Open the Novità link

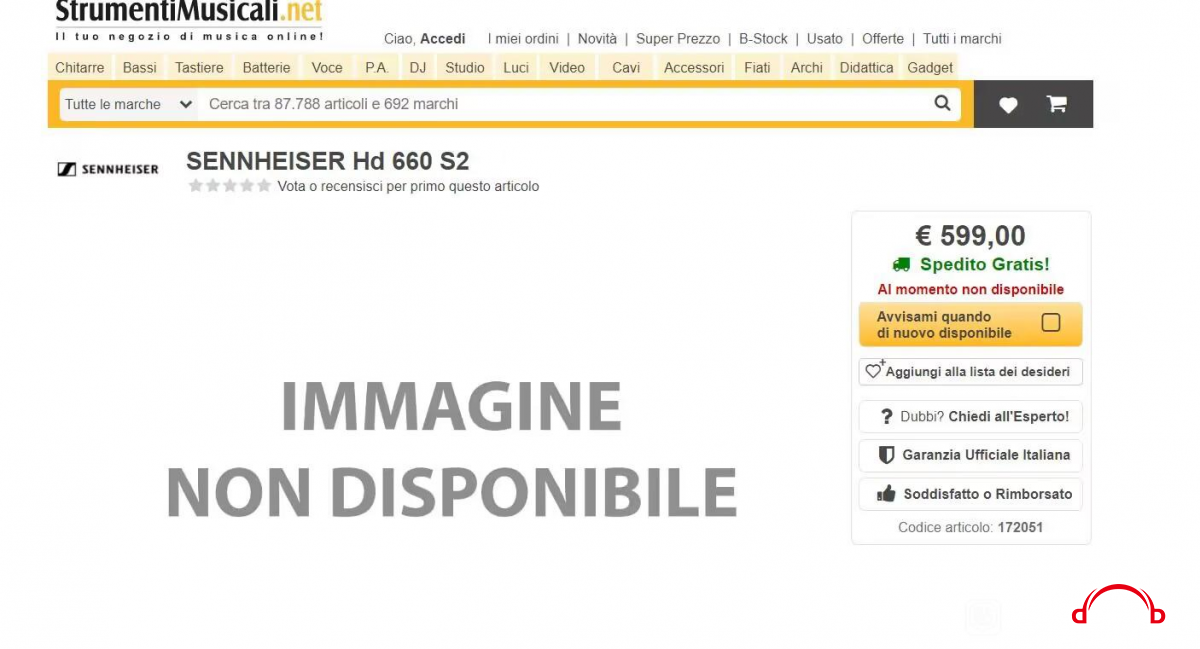tap(597, 39)
